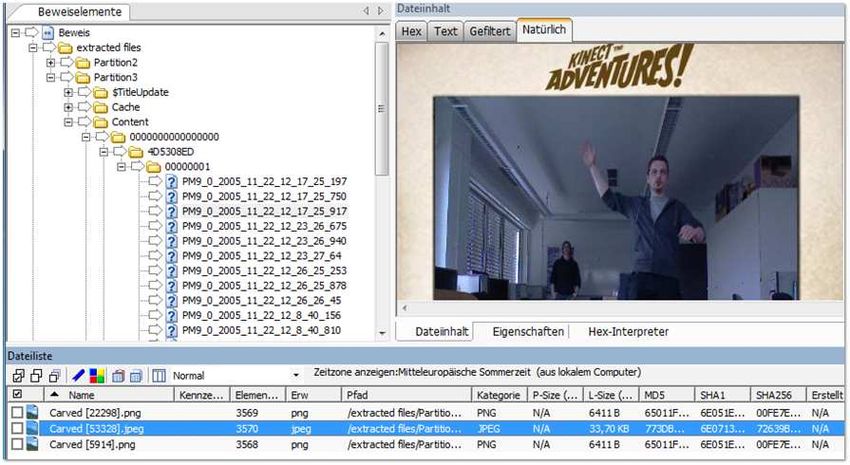Collapse the Partition3 node
Viewport: 850px width, 465px height.
pos(50,78)
